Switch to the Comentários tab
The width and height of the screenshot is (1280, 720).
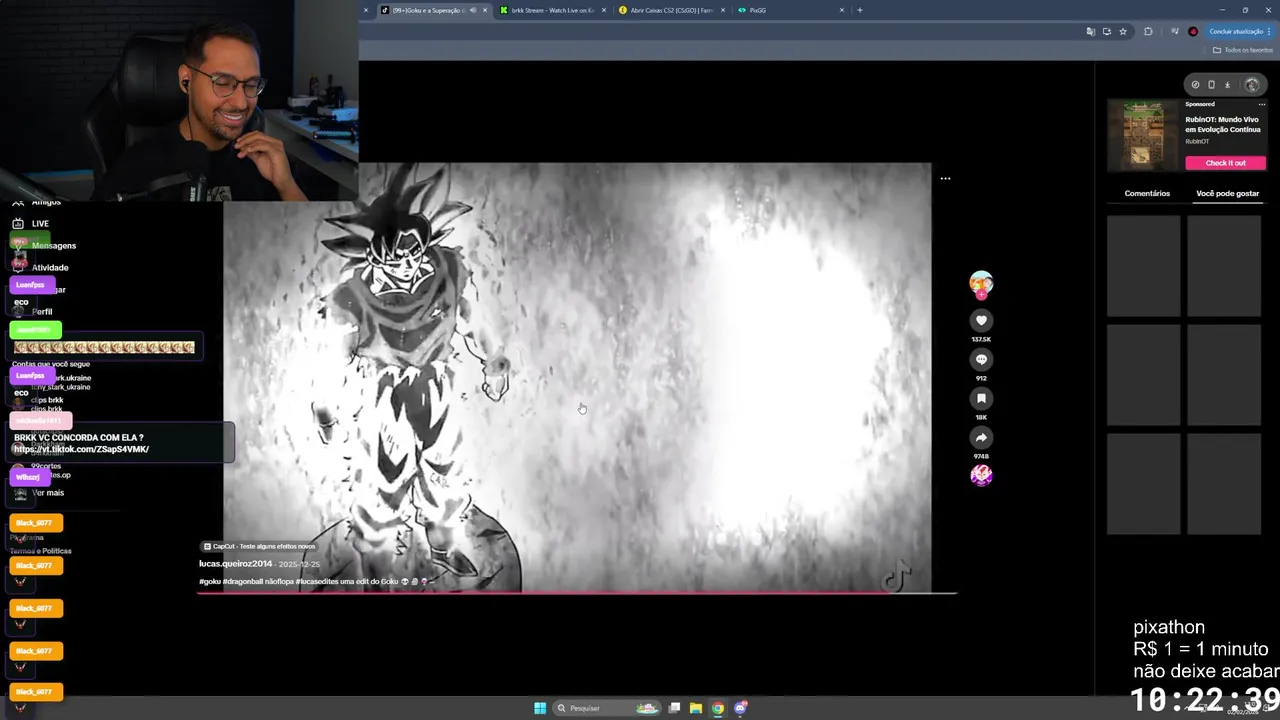1147,193
